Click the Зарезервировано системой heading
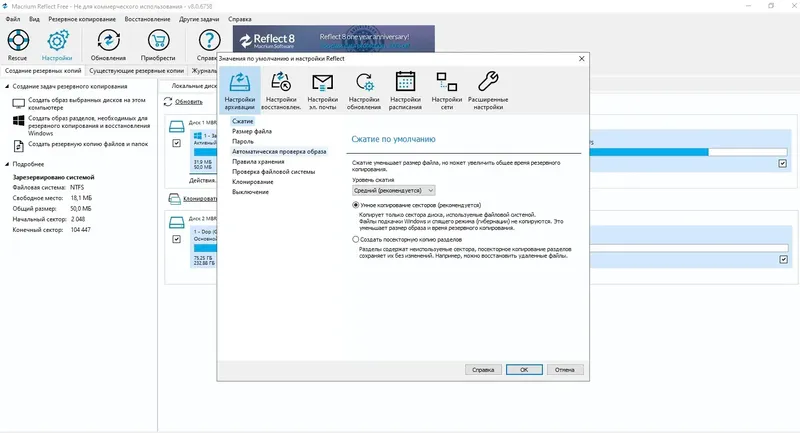Screen dimensions: 800x433 click(54, 177)
